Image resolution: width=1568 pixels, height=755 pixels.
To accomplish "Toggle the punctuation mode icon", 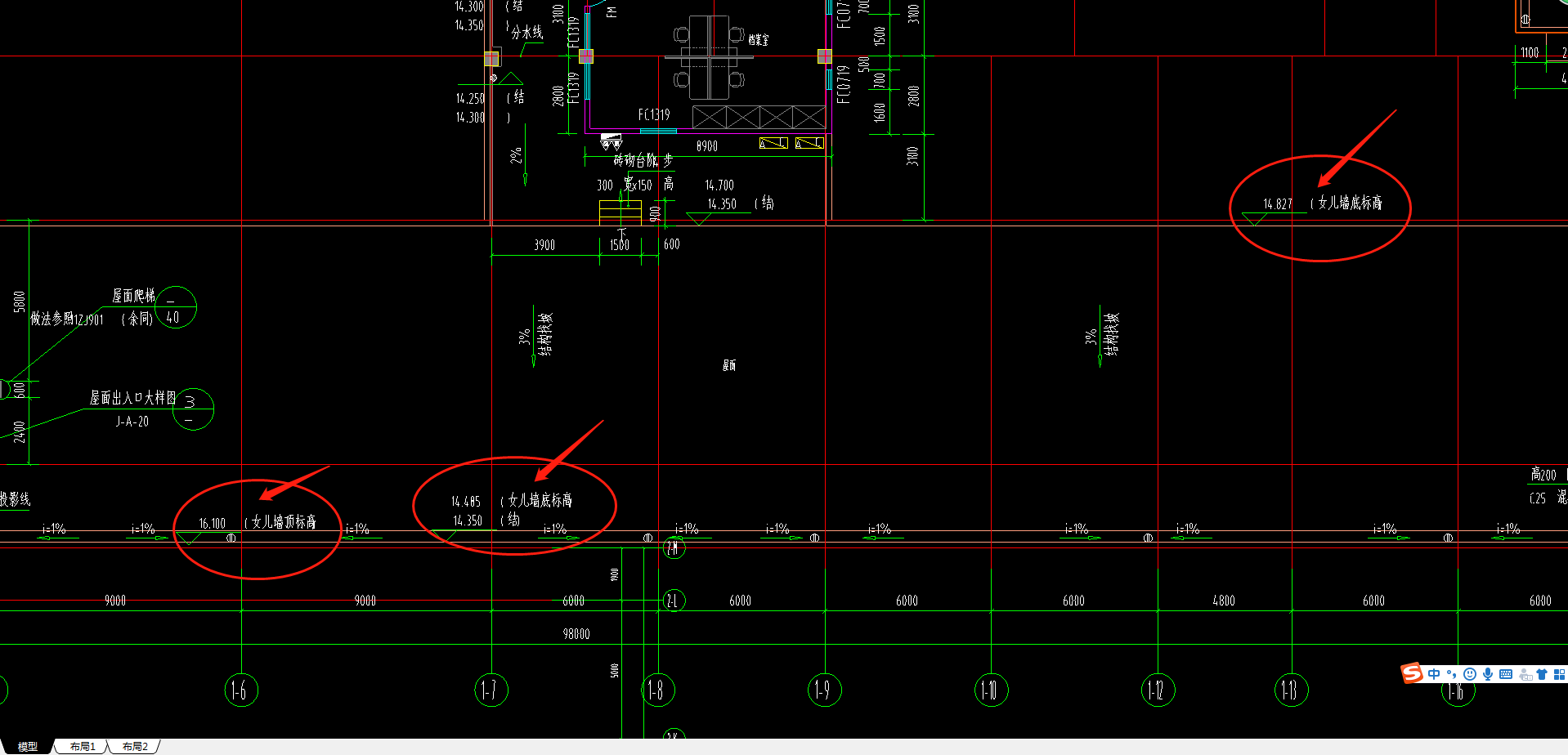I will pos(1452,674).
